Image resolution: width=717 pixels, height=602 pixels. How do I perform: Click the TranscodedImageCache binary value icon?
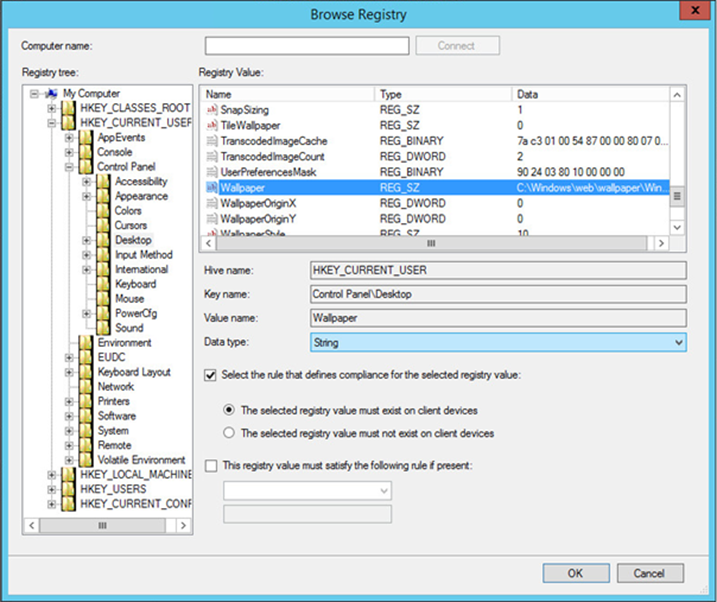pos(211,141)
